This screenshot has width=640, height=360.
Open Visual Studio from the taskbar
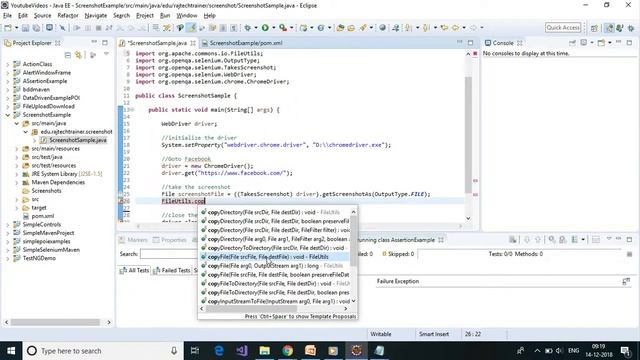pos(242,351)
